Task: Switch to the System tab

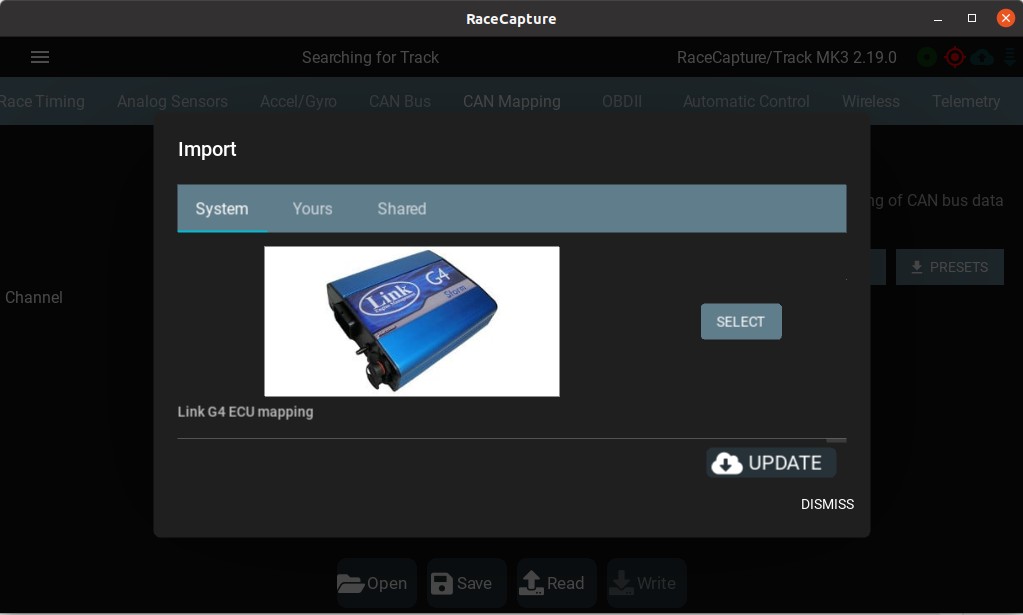Action: (x=222, y=209)
